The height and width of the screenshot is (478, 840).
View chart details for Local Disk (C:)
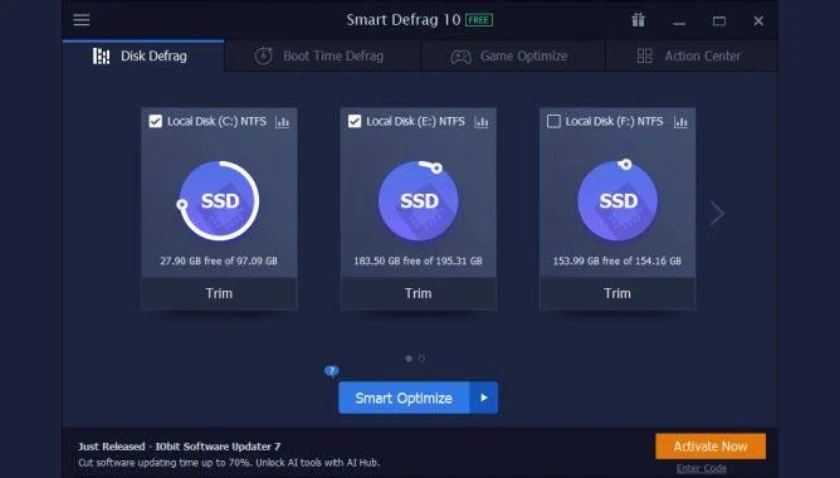[x=282, y=122]
